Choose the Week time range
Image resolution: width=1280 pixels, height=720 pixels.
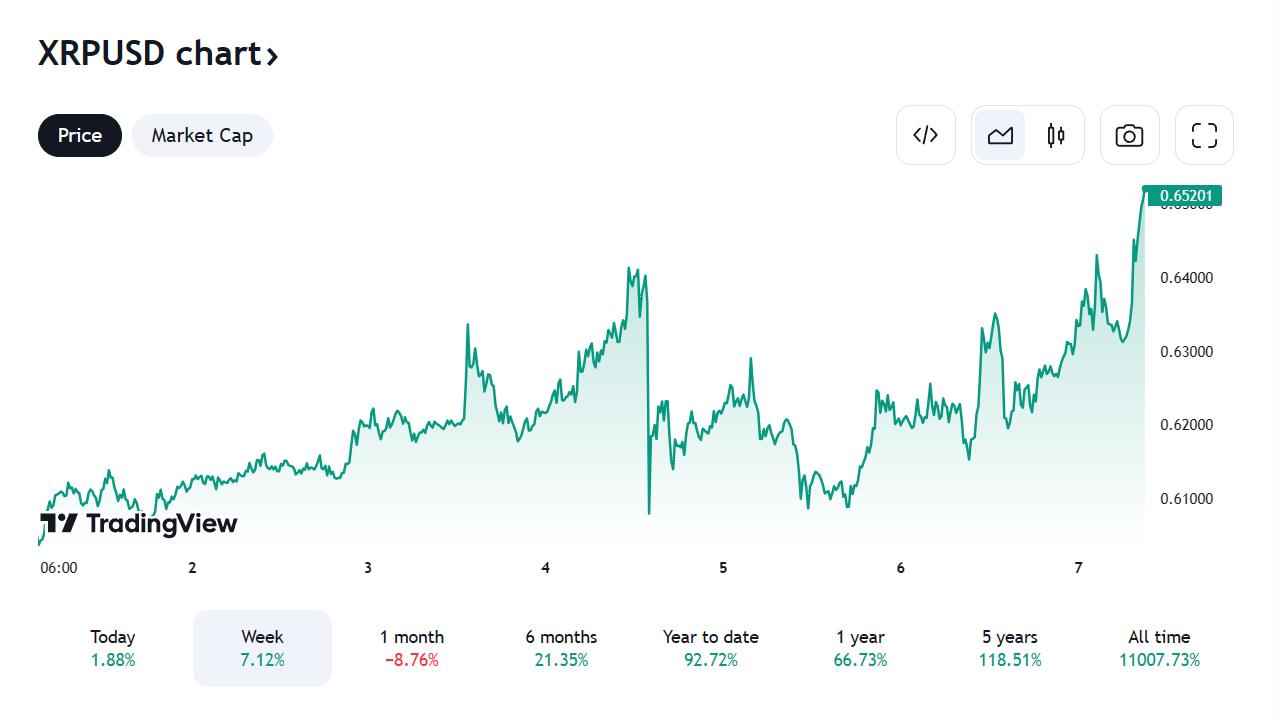click(262, 648)
